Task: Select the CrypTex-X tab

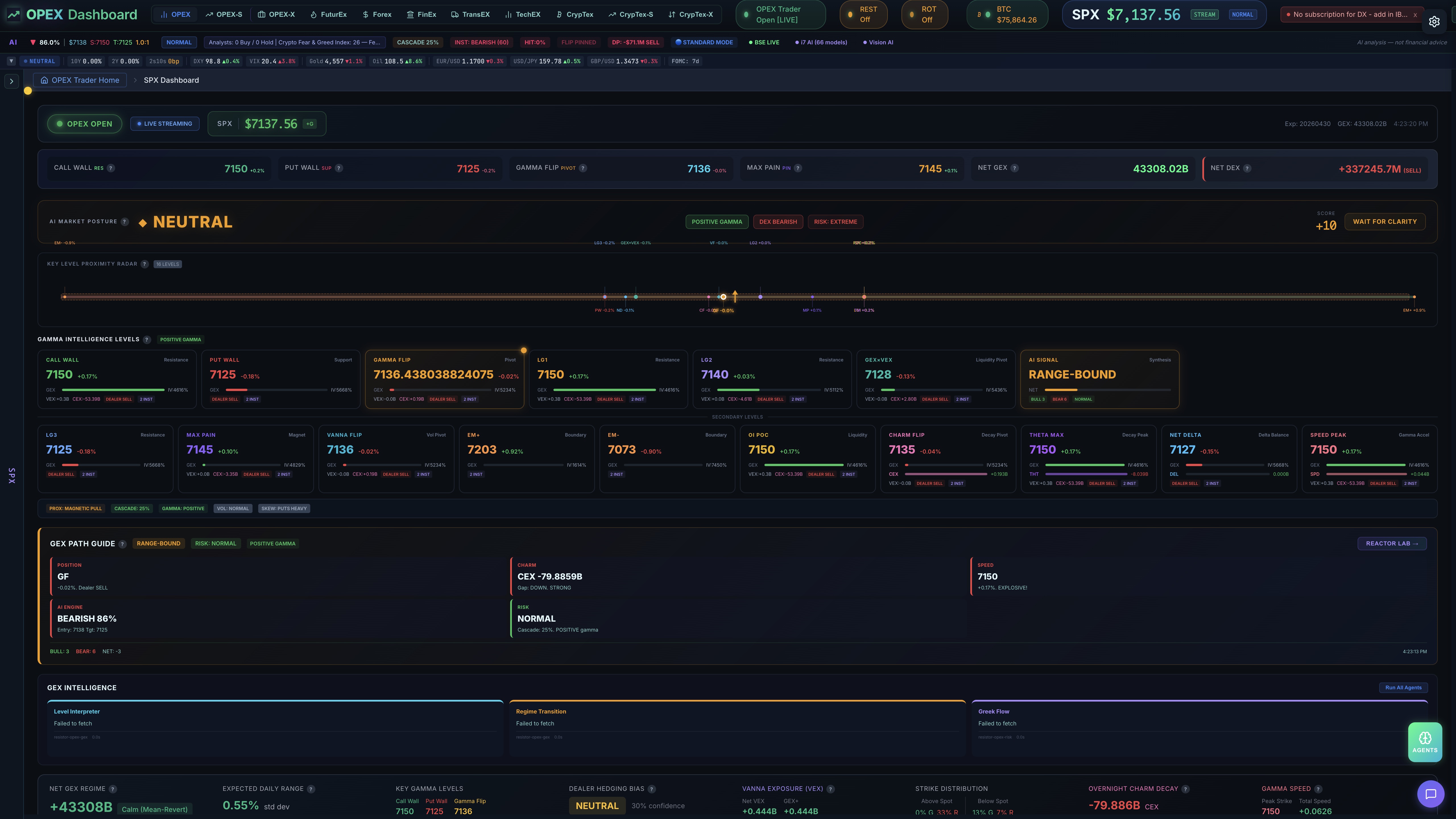Action: click(690, 15)
